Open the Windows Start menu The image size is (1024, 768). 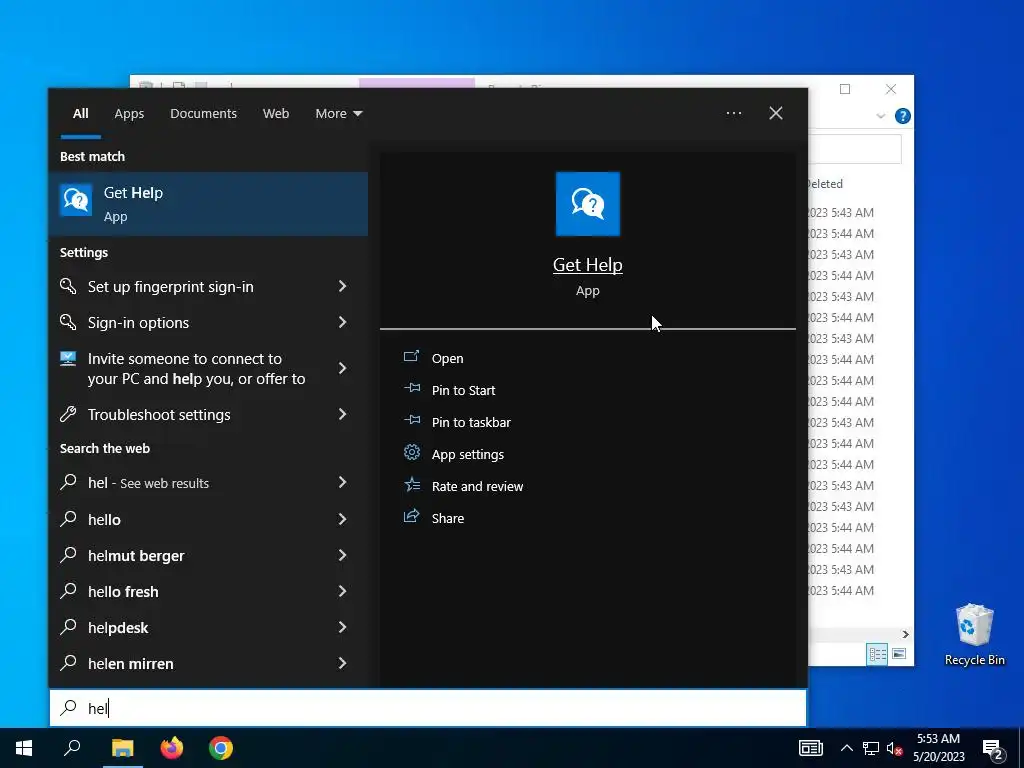24,748
